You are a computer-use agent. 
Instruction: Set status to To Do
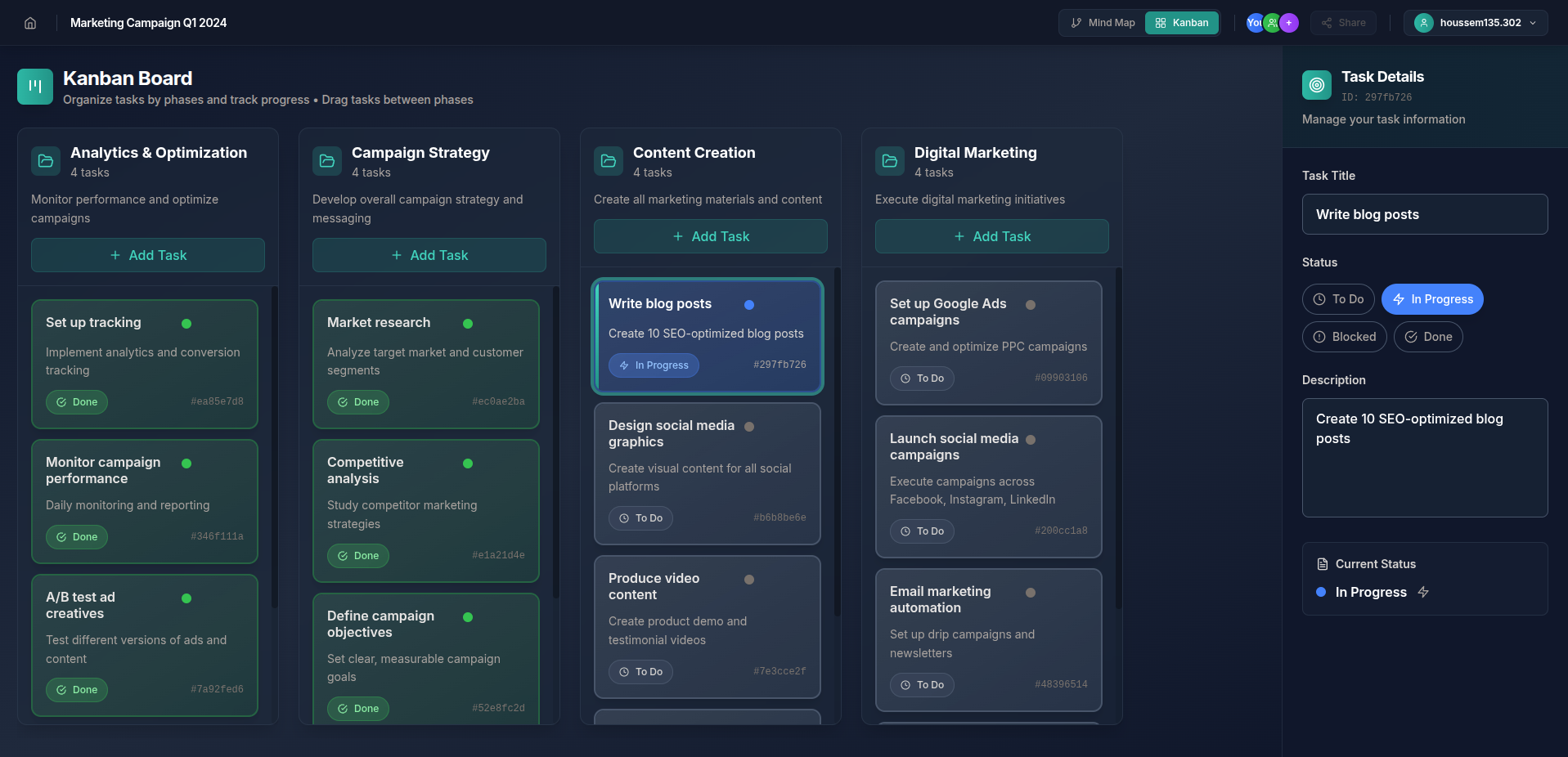pos(1338,299)
